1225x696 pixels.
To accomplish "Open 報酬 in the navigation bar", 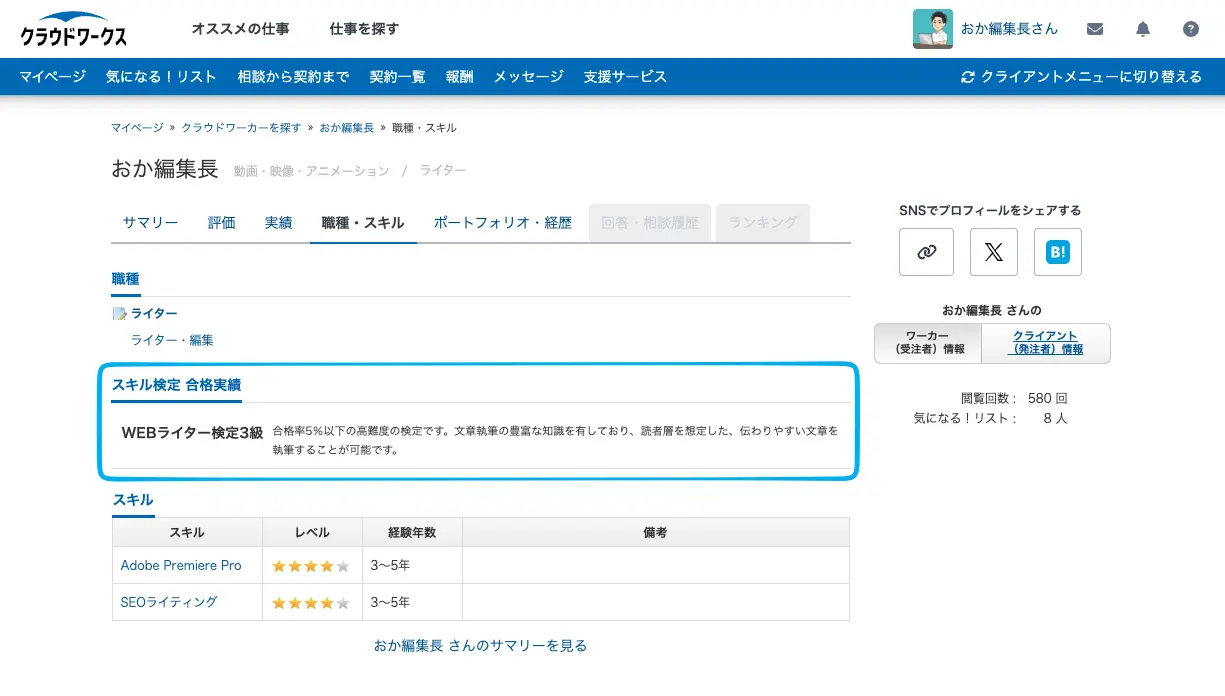I will pyautogui.click(x=459, y=76).
